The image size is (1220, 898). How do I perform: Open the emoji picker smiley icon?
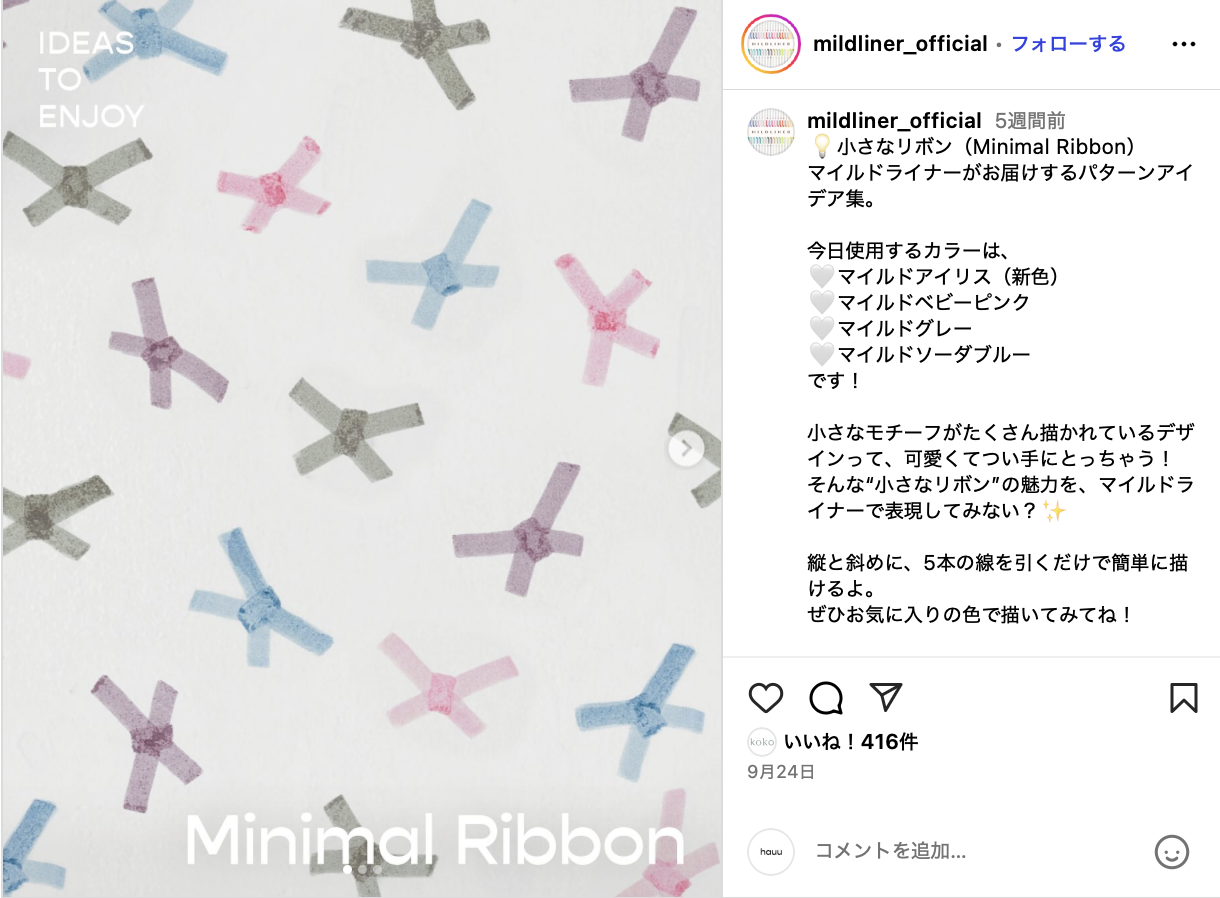pos(1172,851)
